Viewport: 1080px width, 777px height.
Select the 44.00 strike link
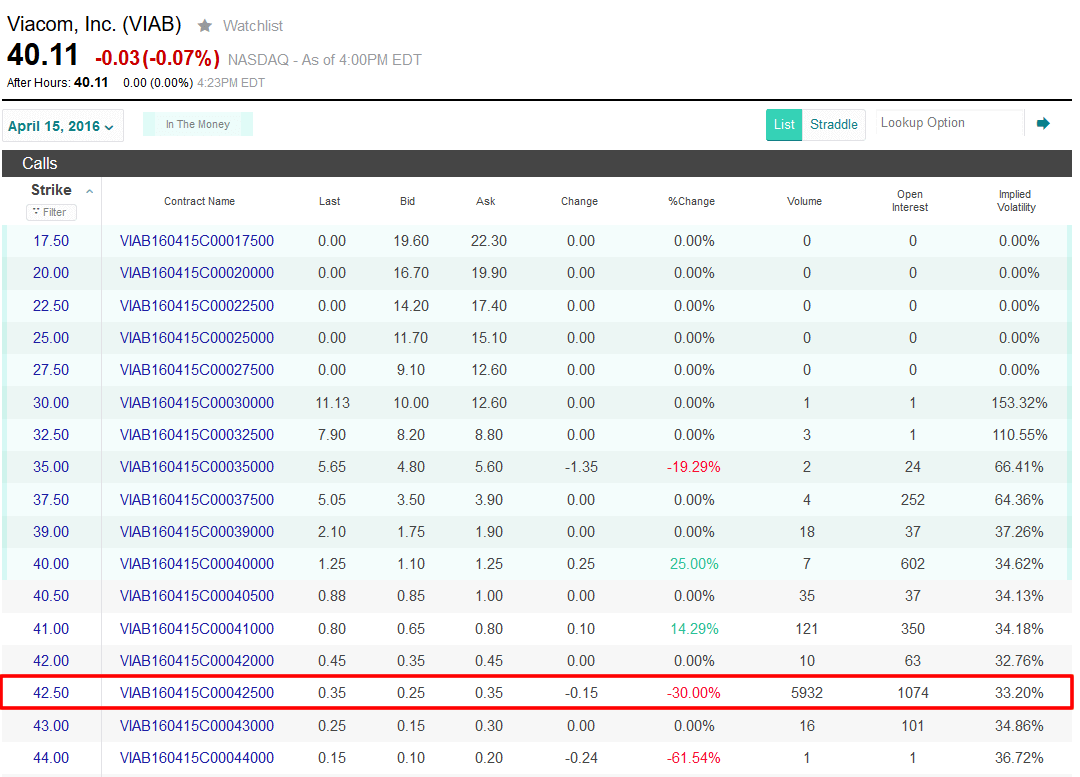point(51,758)
